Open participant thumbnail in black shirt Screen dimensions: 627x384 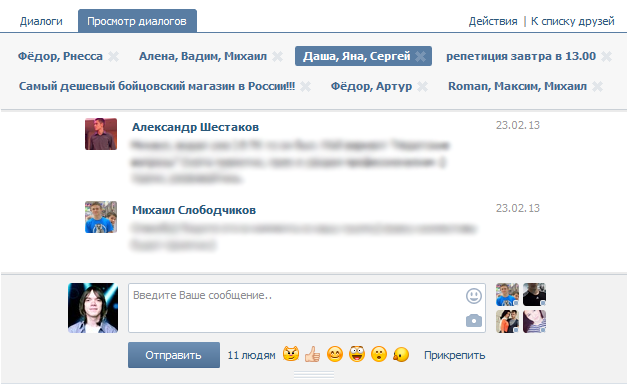[x=534, y=294]
